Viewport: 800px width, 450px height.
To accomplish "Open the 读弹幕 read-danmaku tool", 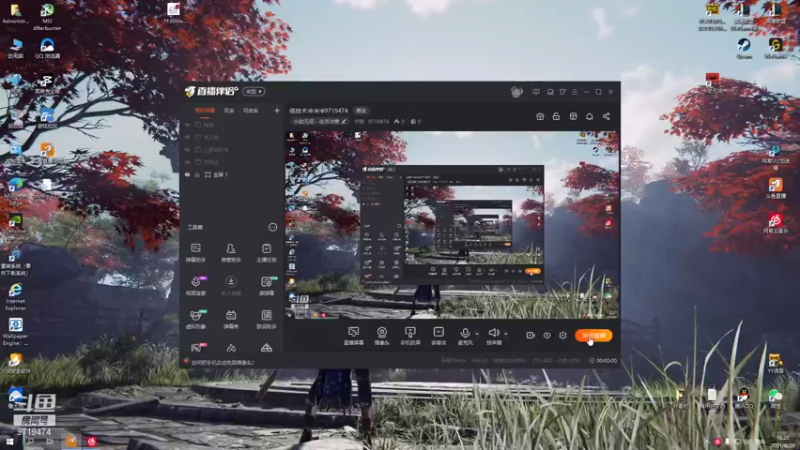I will click(266, 286).
